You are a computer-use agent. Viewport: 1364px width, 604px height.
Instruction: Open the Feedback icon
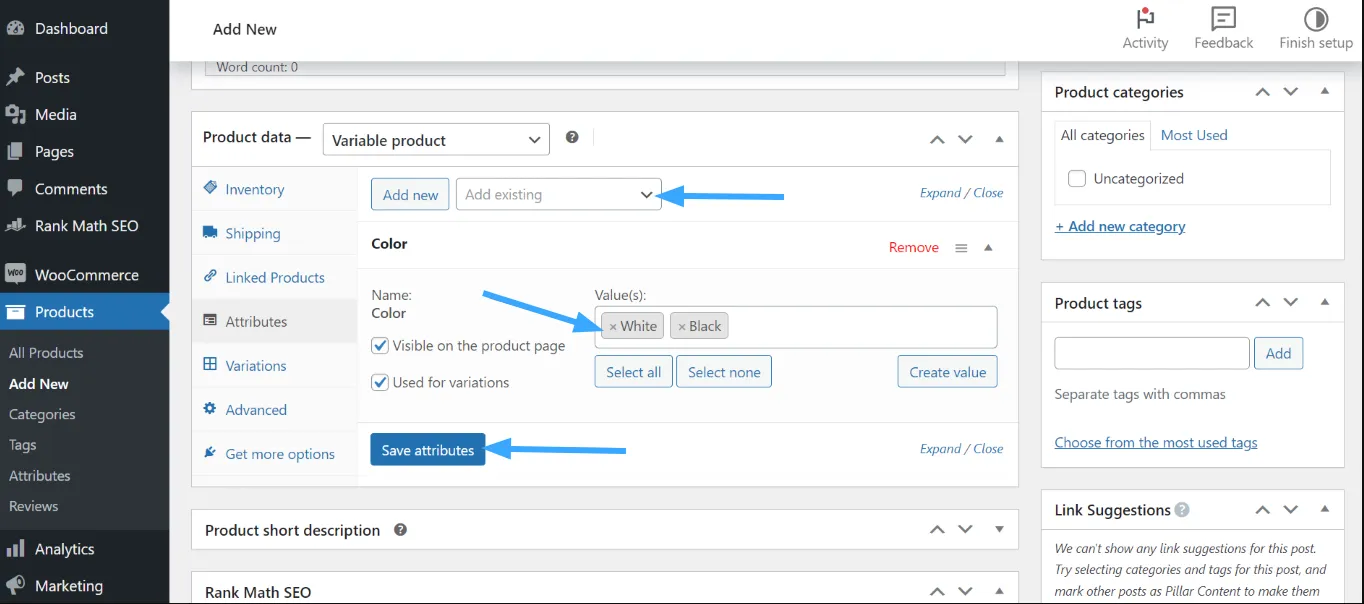pos(1223,18)
